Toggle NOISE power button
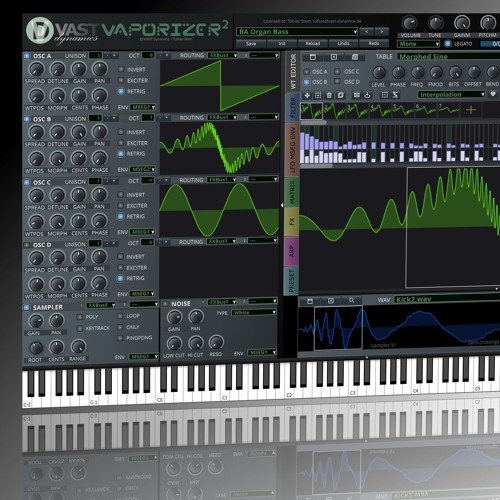 [x=165, y=304]
